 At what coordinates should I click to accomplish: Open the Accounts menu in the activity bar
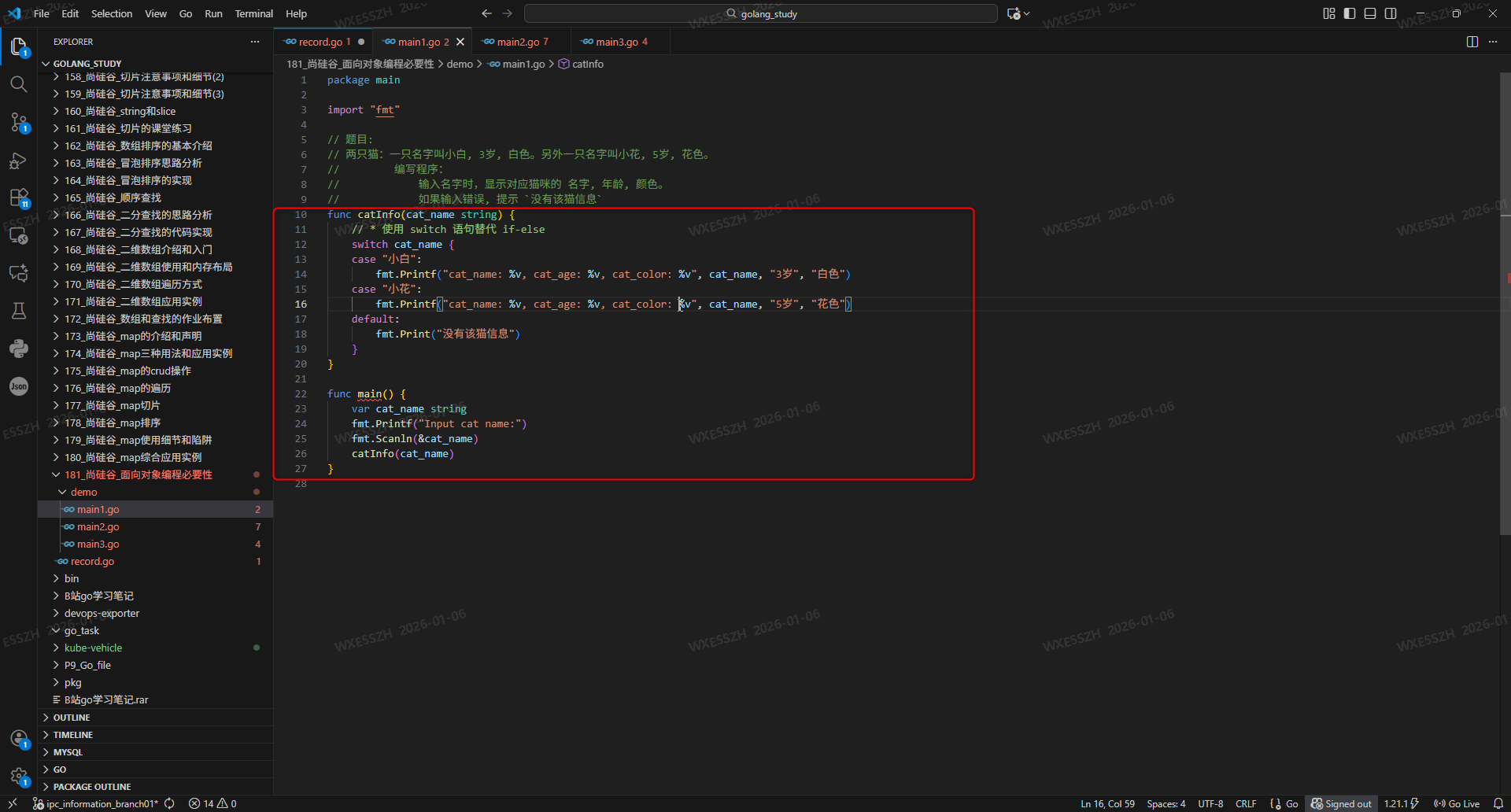coord(19,739)
